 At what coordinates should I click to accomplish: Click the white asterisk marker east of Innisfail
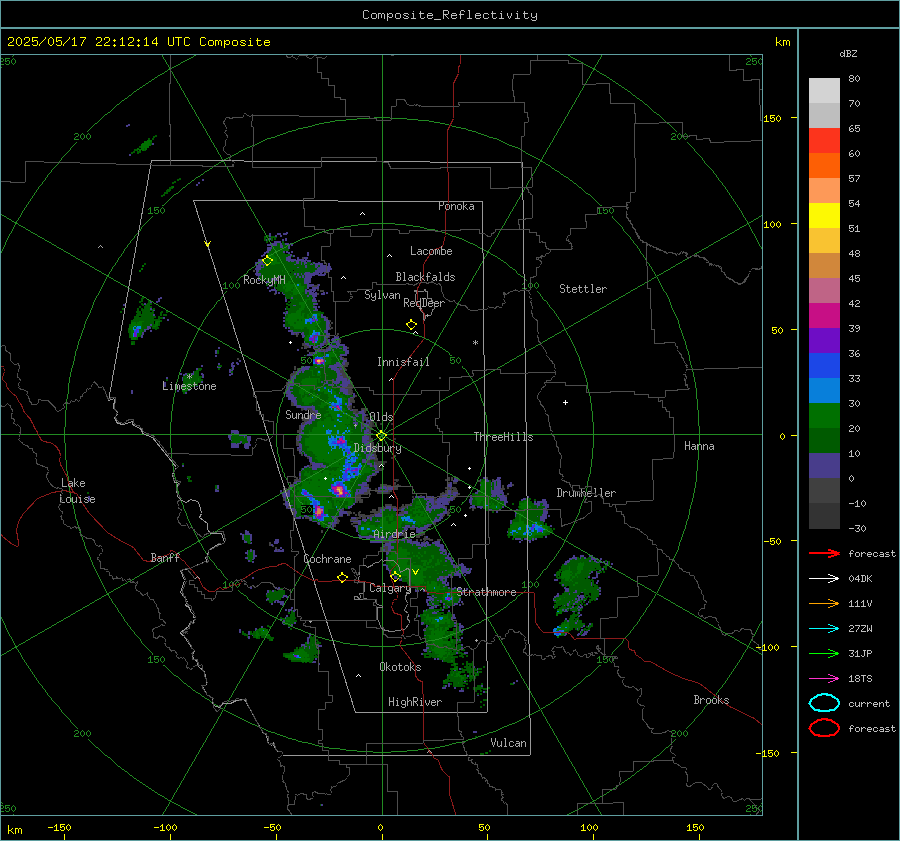tap(475, 343)
